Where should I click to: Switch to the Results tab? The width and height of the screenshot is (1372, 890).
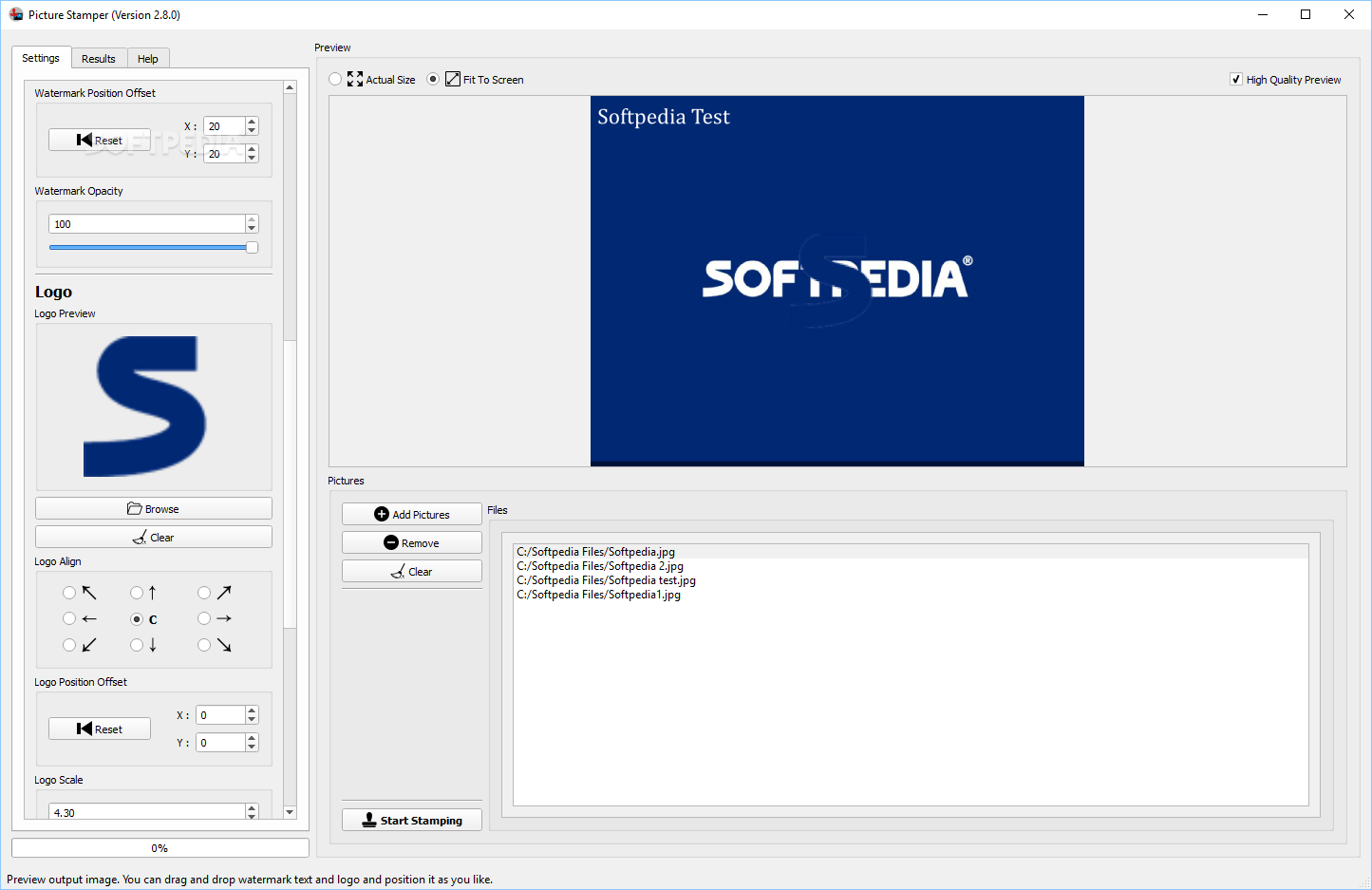(99, 59)
